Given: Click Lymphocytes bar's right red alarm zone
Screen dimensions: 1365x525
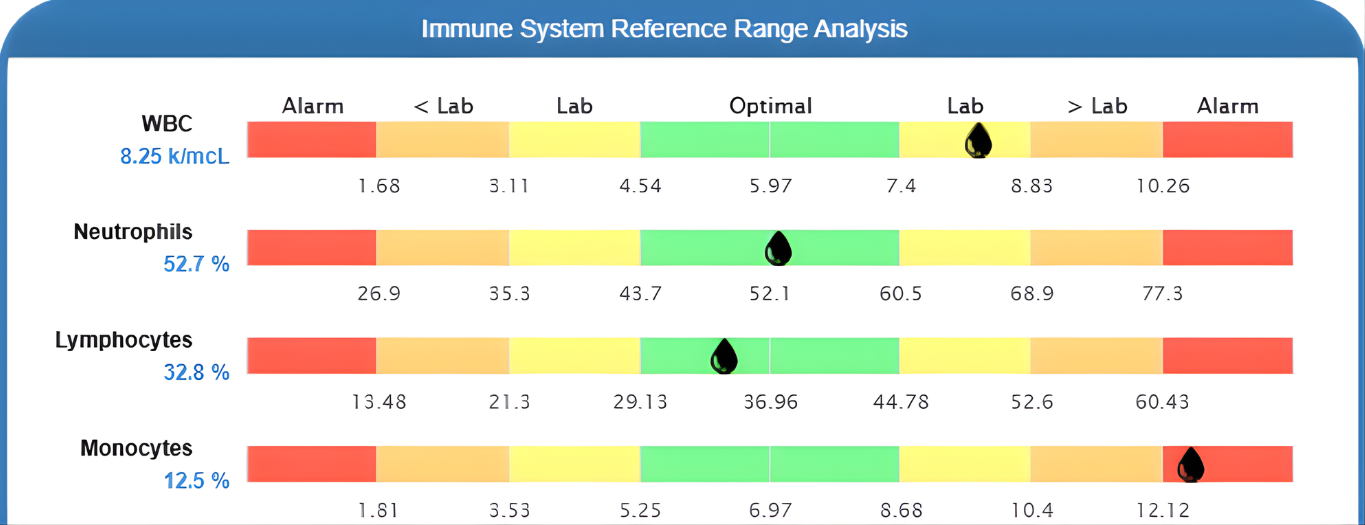Looking at the screenshot, I should (x=1228, y=356).
